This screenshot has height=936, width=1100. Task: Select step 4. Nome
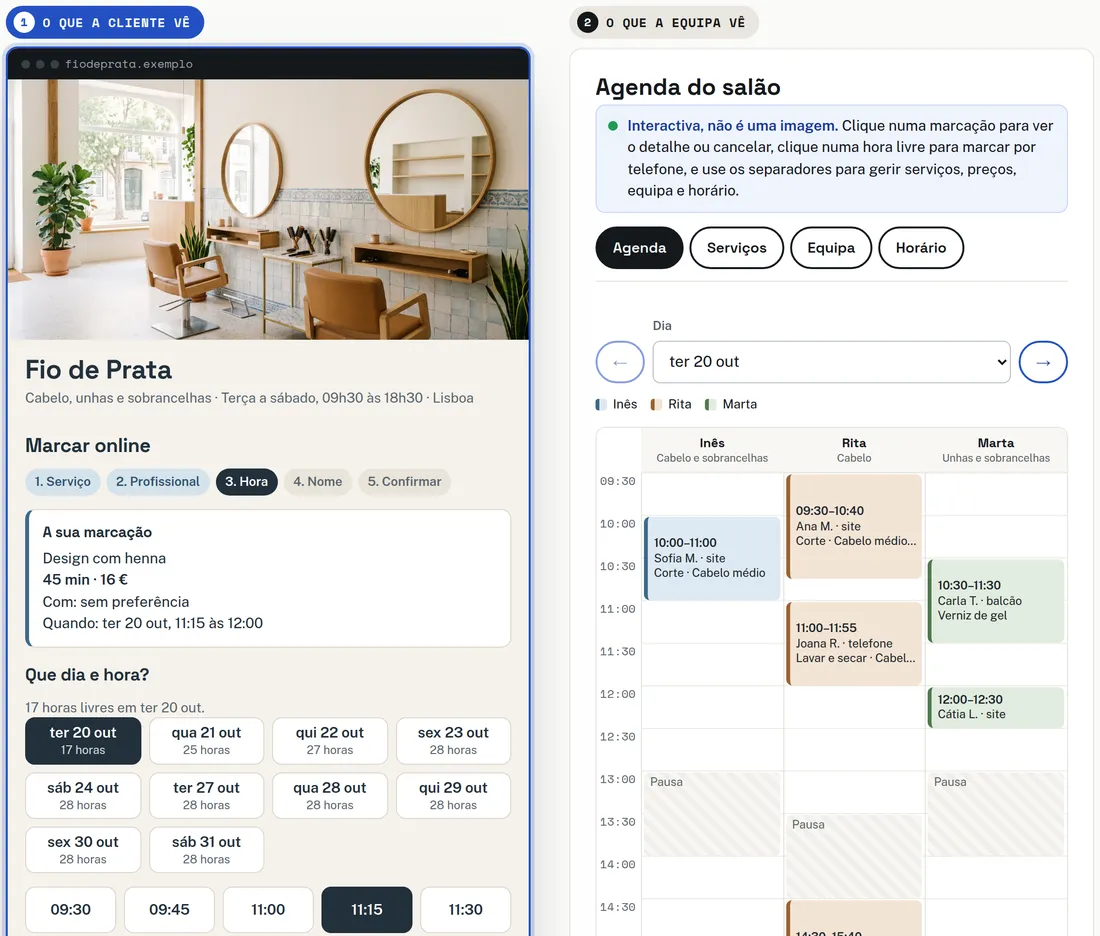318,481
